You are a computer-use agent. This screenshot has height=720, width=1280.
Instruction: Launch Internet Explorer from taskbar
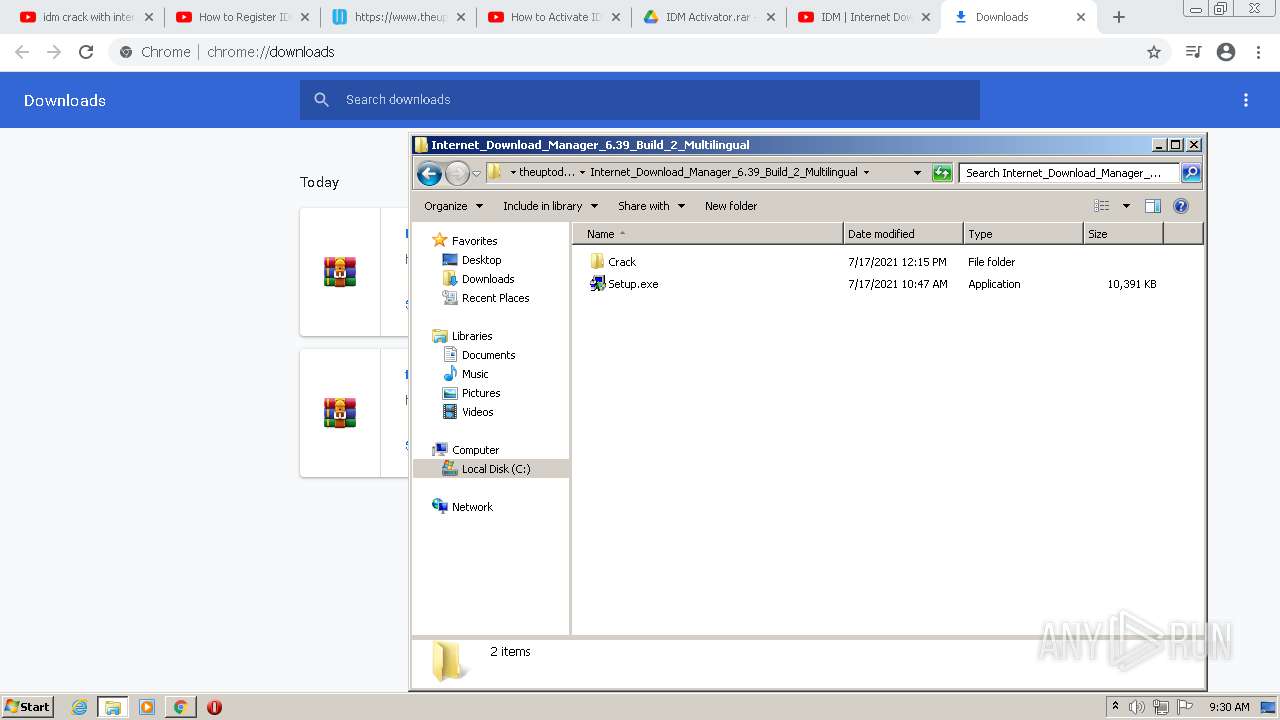(x=80, y=707)
